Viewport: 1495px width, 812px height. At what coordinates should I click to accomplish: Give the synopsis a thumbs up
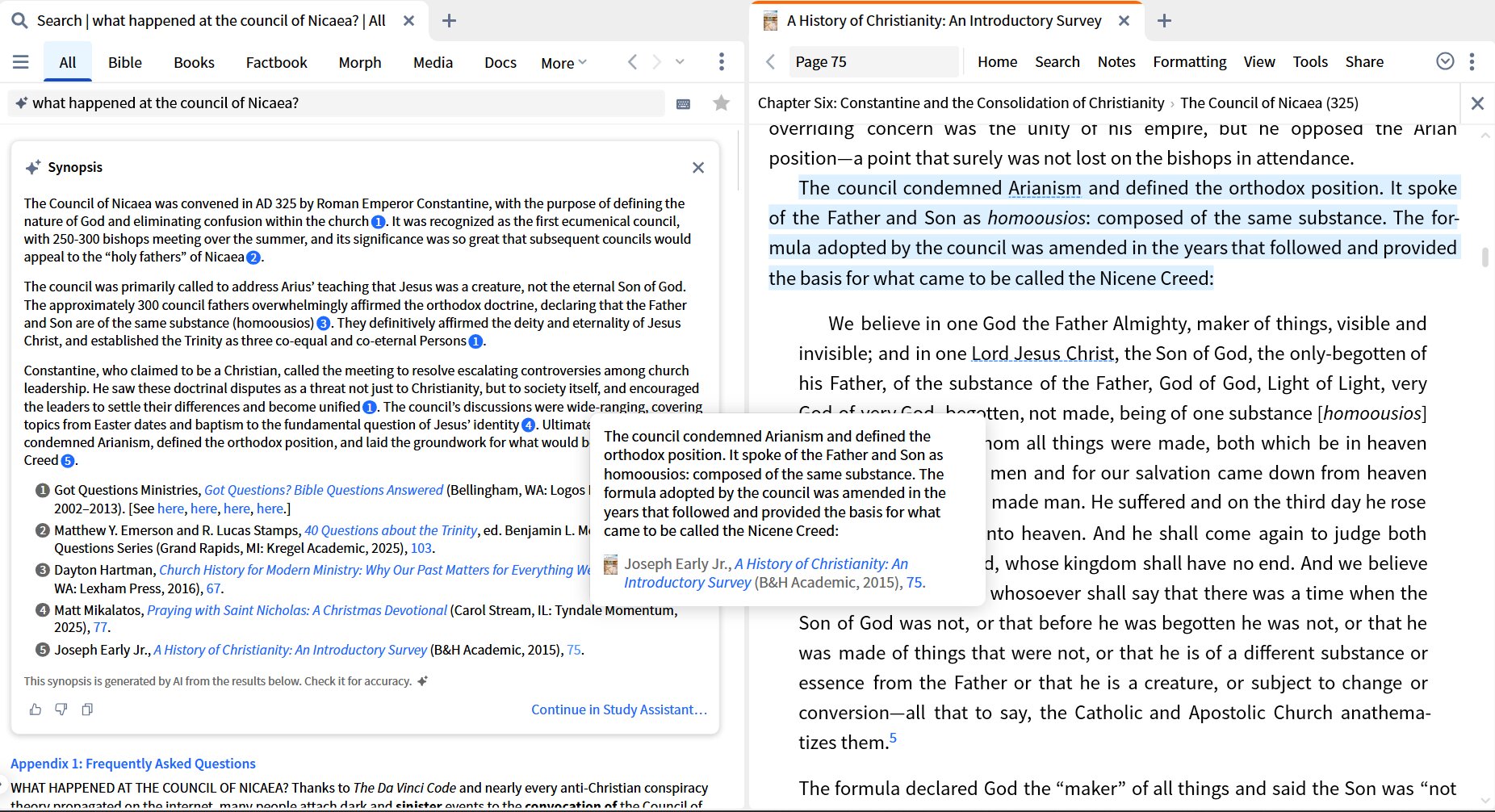36,709
